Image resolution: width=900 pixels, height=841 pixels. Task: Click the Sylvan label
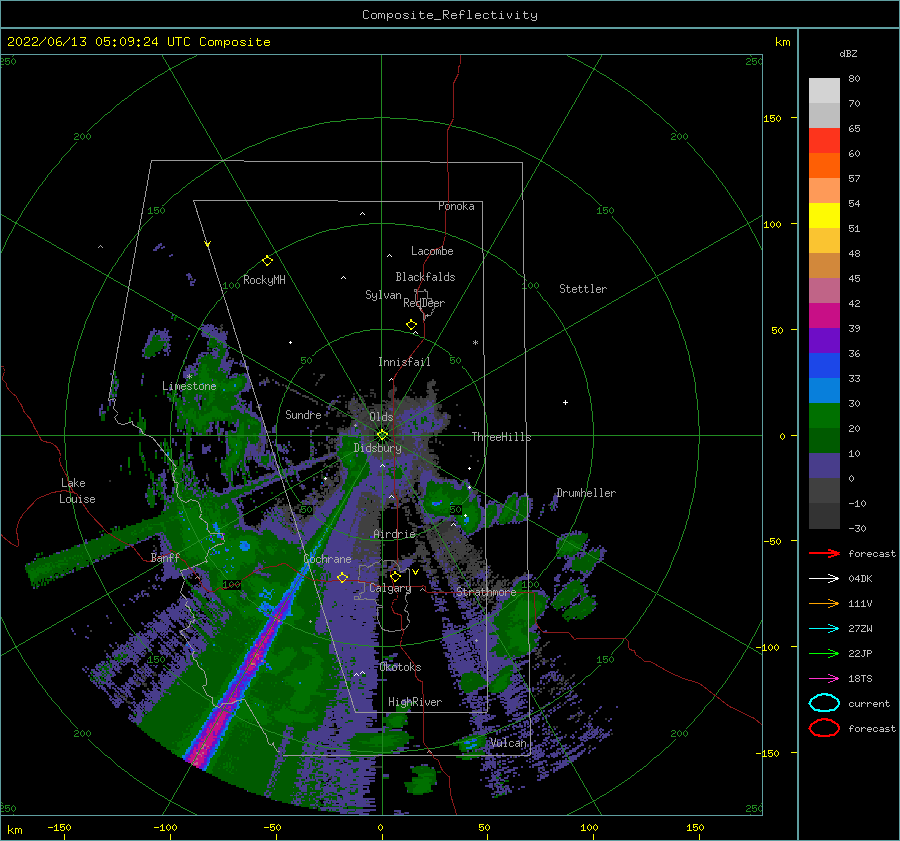[x=383, y=295]
